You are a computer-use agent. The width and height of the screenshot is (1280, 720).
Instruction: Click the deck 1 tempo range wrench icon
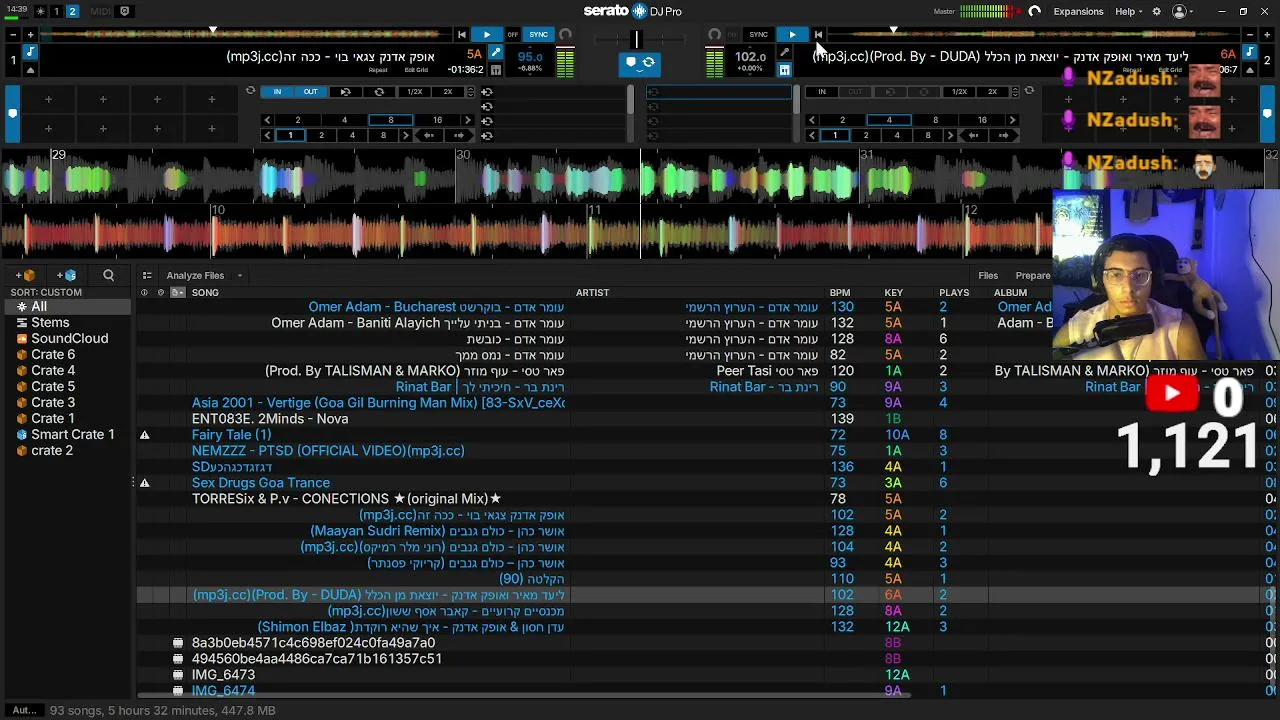click(496, 52)
